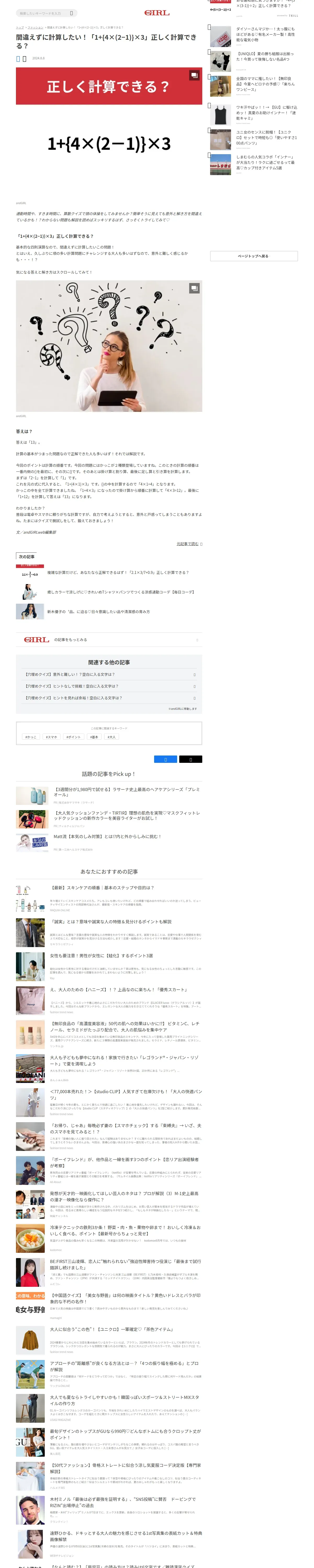The width and height of the screenshot is (314, 1568).
Task: Click the first share icon under the title
Action: (18, 59)
